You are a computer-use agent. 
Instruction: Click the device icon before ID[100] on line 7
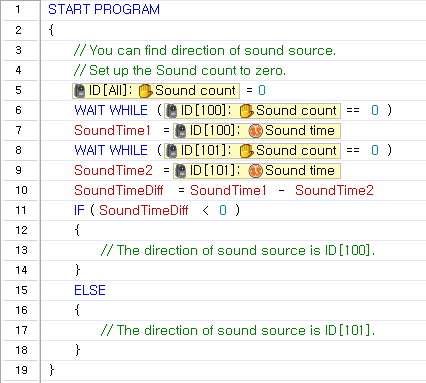(x=180, y=131)
